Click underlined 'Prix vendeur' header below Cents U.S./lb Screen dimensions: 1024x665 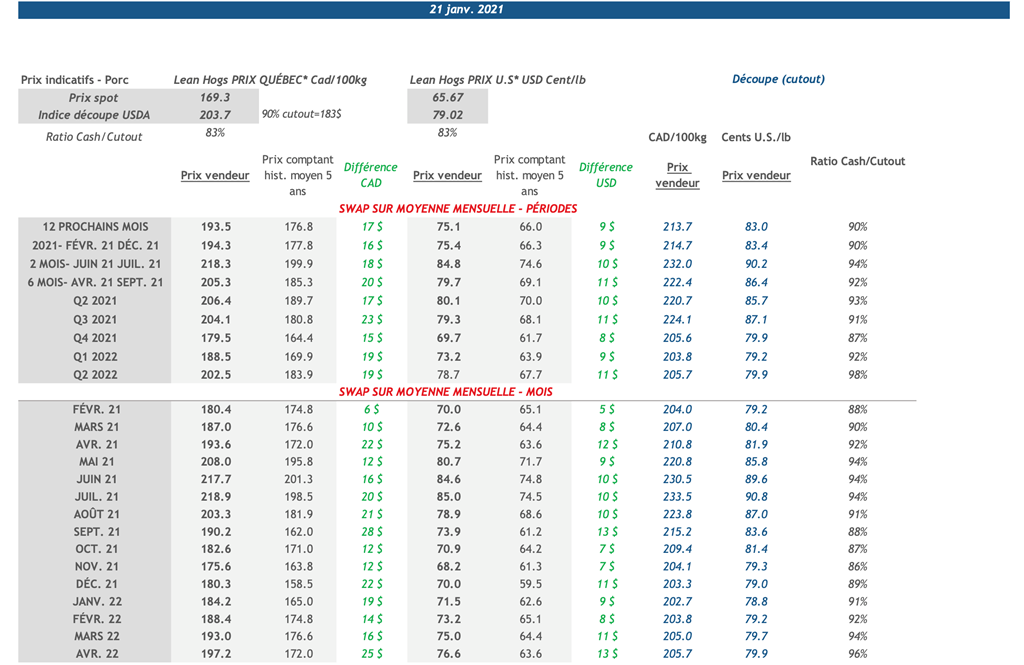tap(756, 175)
